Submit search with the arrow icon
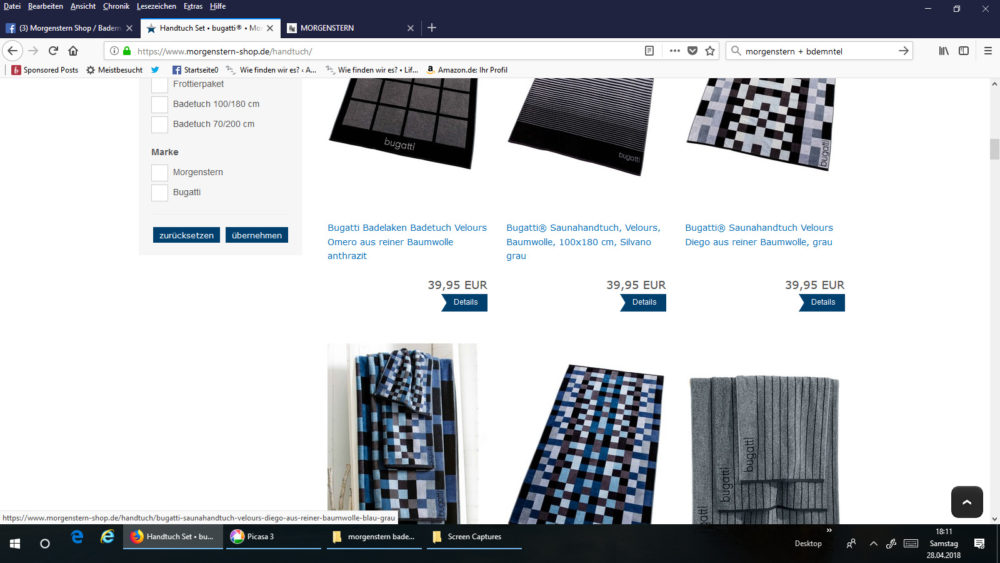Viewport: 1000px width, 563px height. 904,51
